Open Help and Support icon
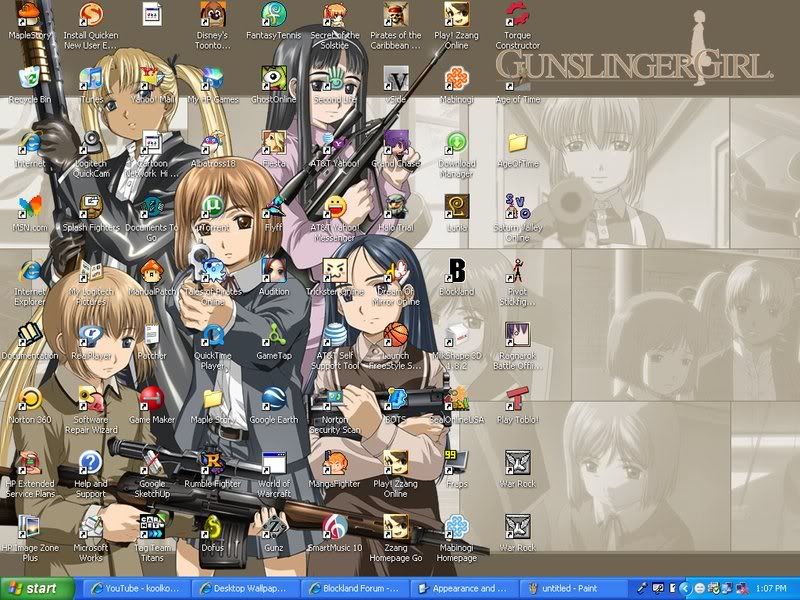This screenshot has width=800, height=600. pyautogui.click(x=91, y=463)
